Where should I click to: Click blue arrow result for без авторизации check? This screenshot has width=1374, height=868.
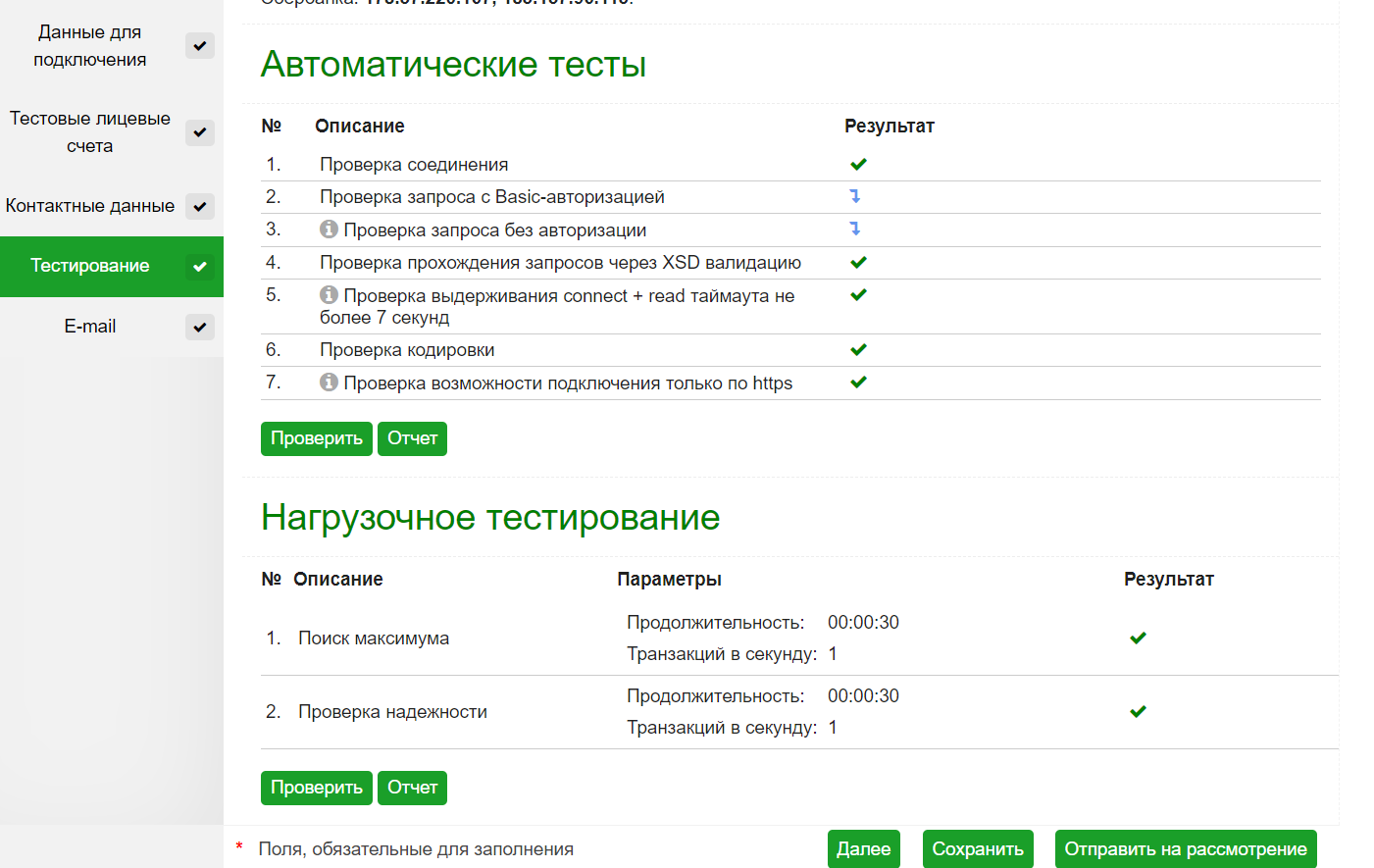pos(855,229)
